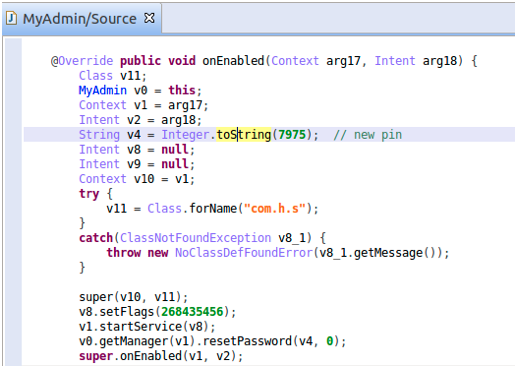
Task: Click ClassNotFoundException in catch clause
Action: pyautogui.click(x=195, y=238)
